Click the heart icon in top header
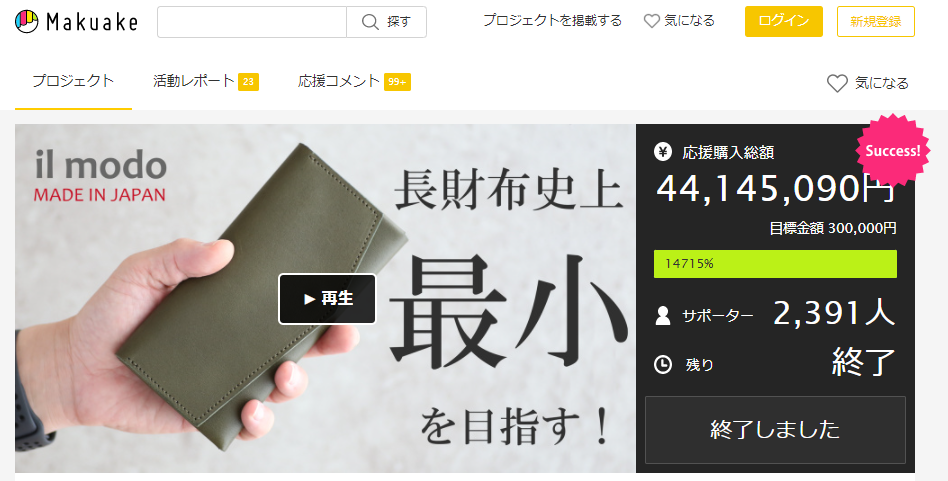This screenshot has width=948, height=481. (x=651, y=21)
